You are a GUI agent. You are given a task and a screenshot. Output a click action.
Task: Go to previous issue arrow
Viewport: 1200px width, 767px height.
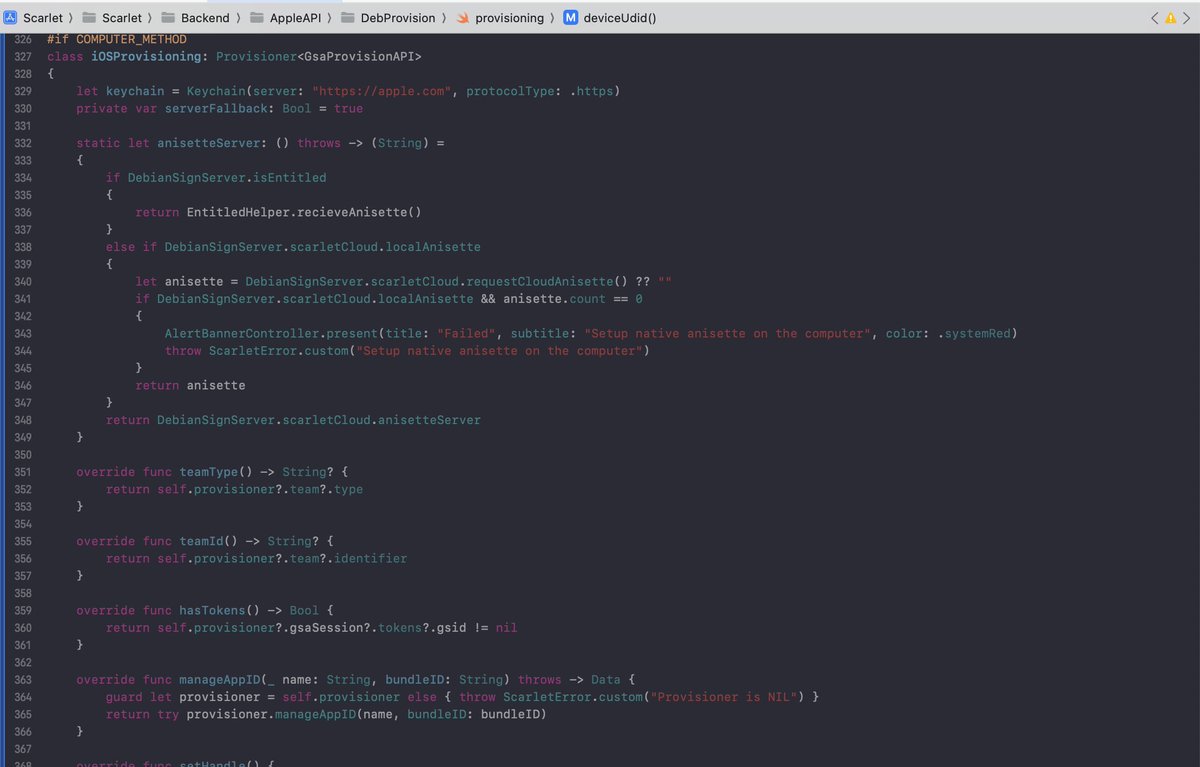tap(1155, 18)
